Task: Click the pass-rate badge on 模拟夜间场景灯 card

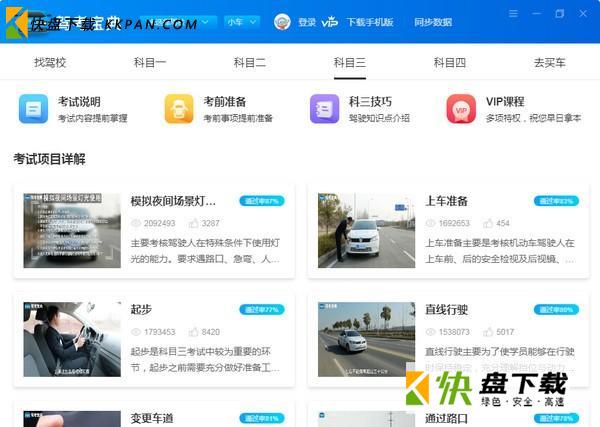Action: 262,201
